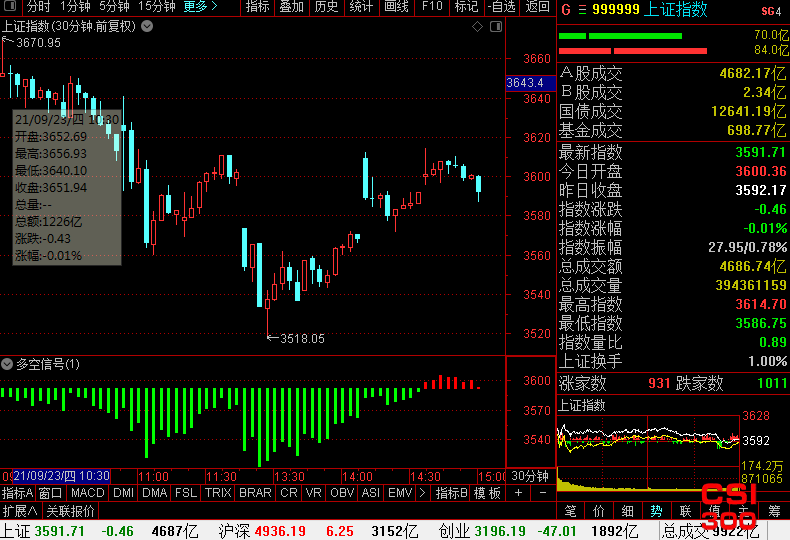Open the 指标 indicator menu
The image size is (790, 540).
(257, 7)
